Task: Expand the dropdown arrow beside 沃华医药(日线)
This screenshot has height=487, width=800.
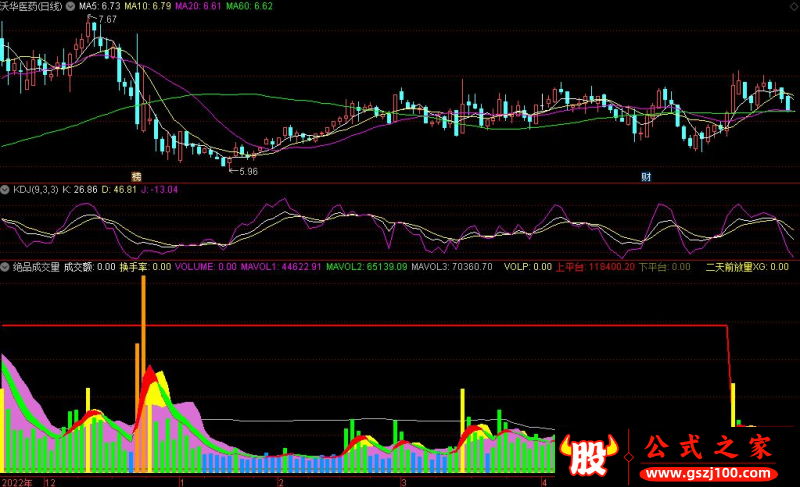Action: 68,6
